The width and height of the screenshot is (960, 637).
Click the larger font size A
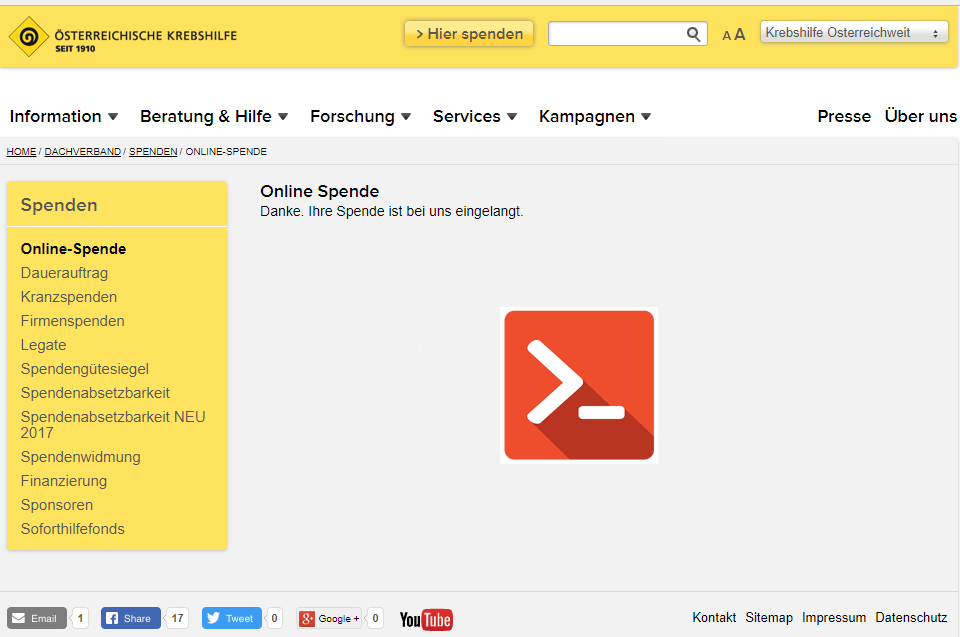pyautogui.click(x=740, y=34)
